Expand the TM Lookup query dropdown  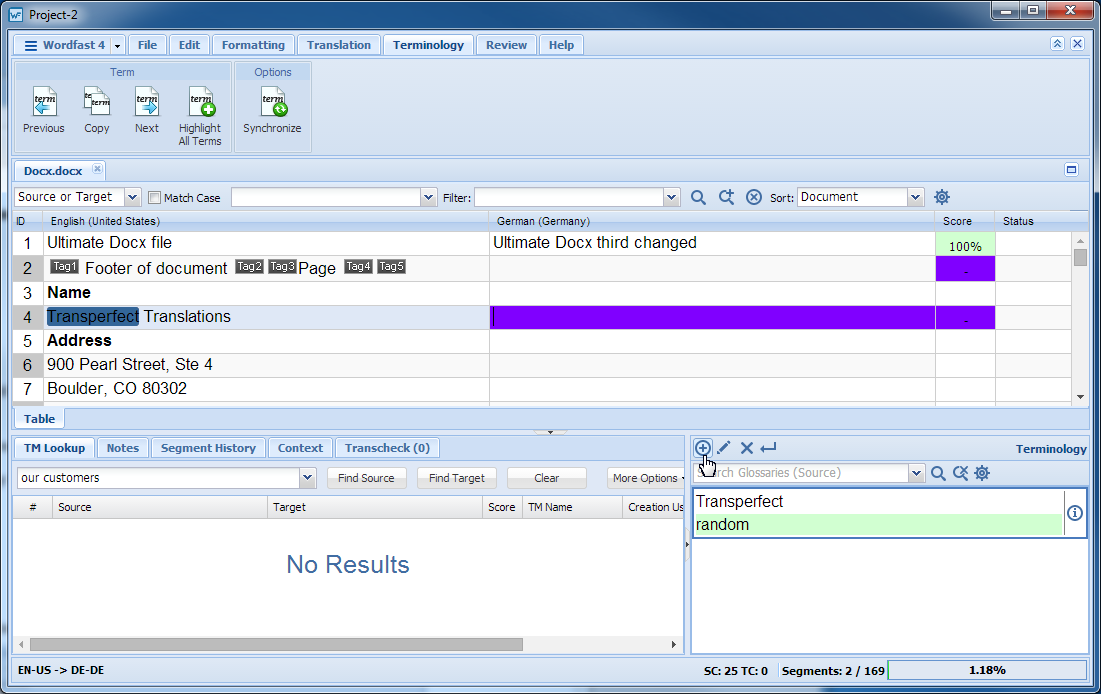click(307, 478)
